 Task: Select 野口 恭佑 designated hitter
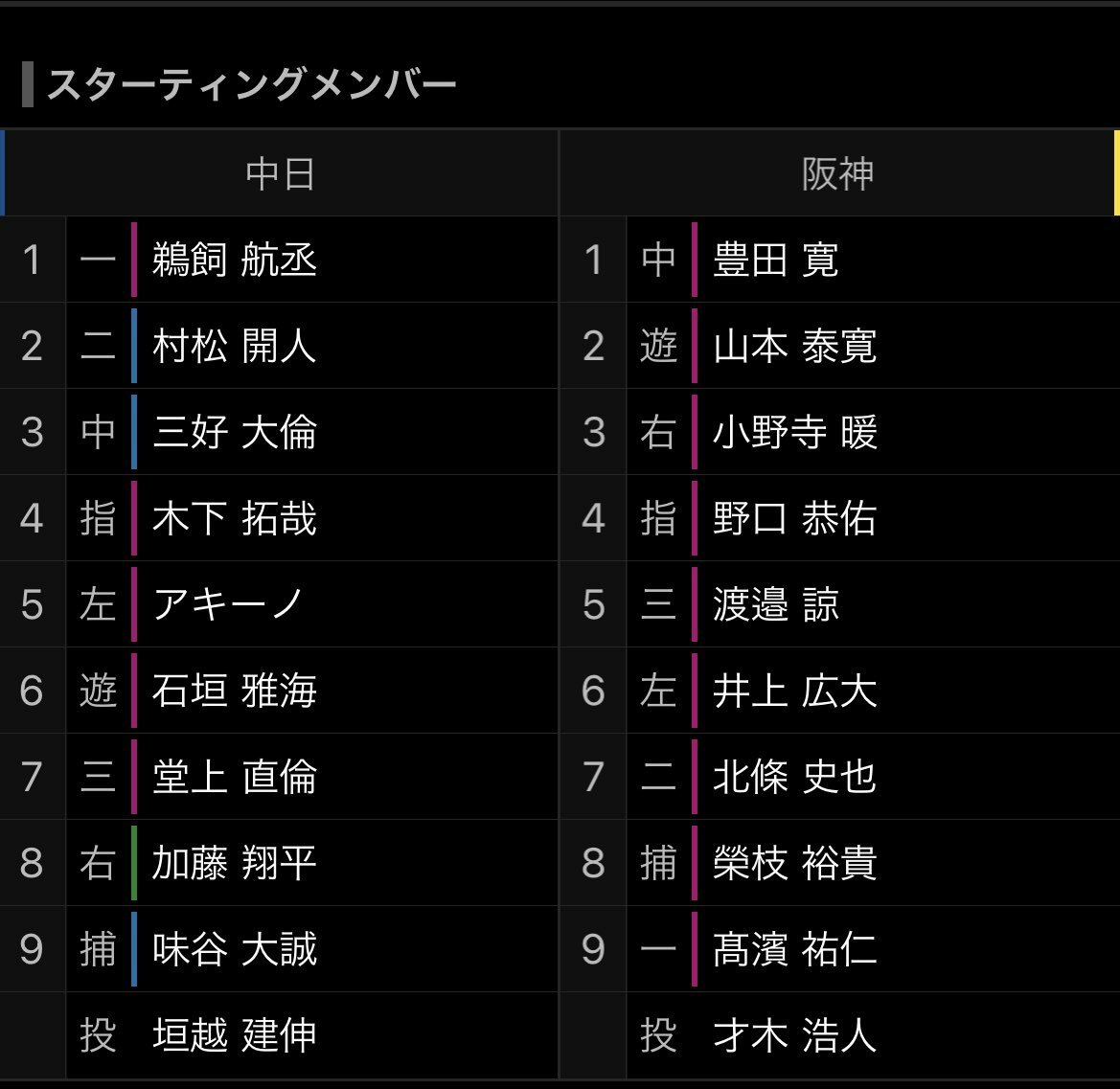point(795,518)
